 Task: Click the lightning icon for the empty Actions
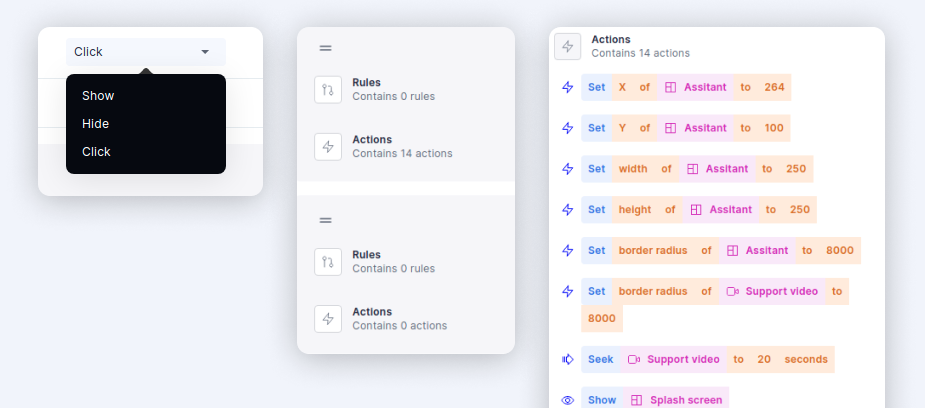(x=328, y=319)
